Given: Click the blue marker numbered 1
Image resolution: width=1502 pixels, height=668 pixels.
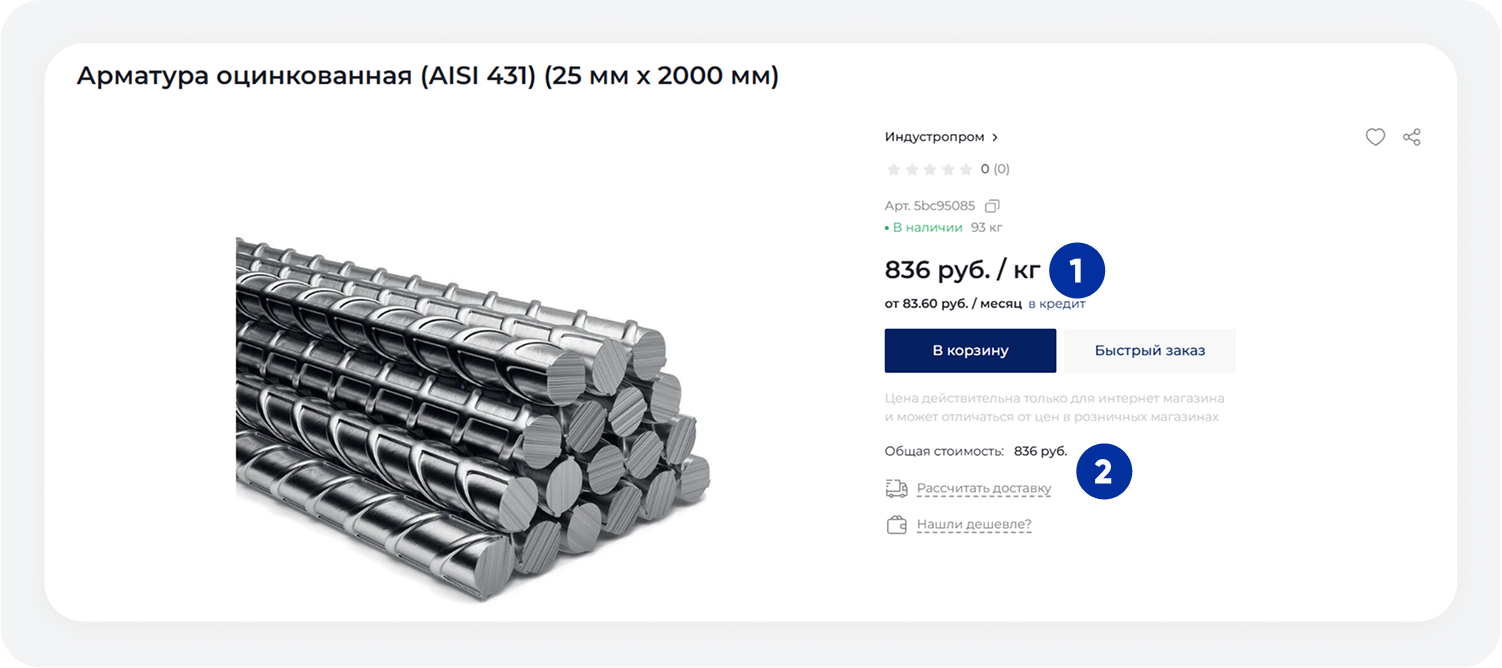Looking at the screenshot, I should tap(1076, 271).
